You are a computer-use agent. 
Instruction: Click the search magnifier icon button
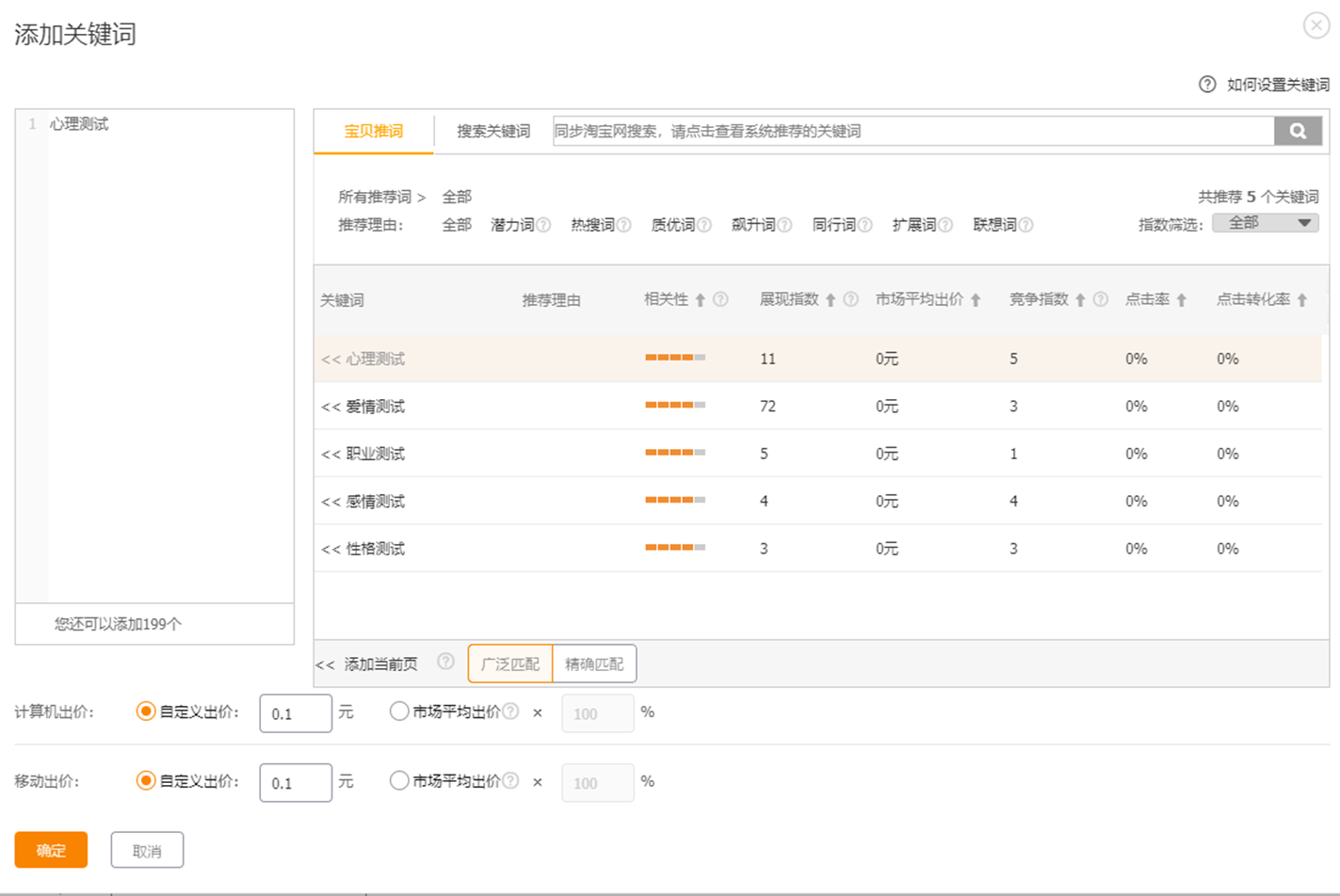click(1298, 131)
